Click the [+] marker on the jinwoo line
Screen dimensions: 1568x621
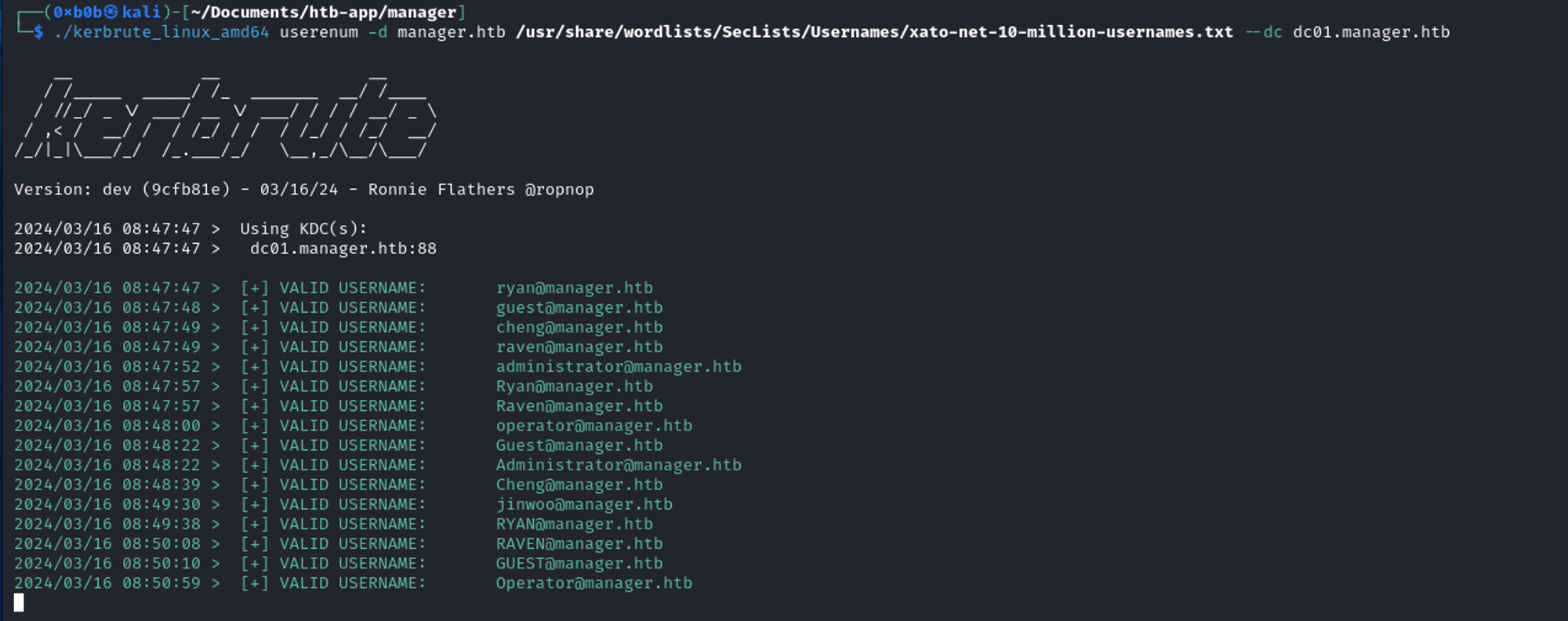[255, 504]
